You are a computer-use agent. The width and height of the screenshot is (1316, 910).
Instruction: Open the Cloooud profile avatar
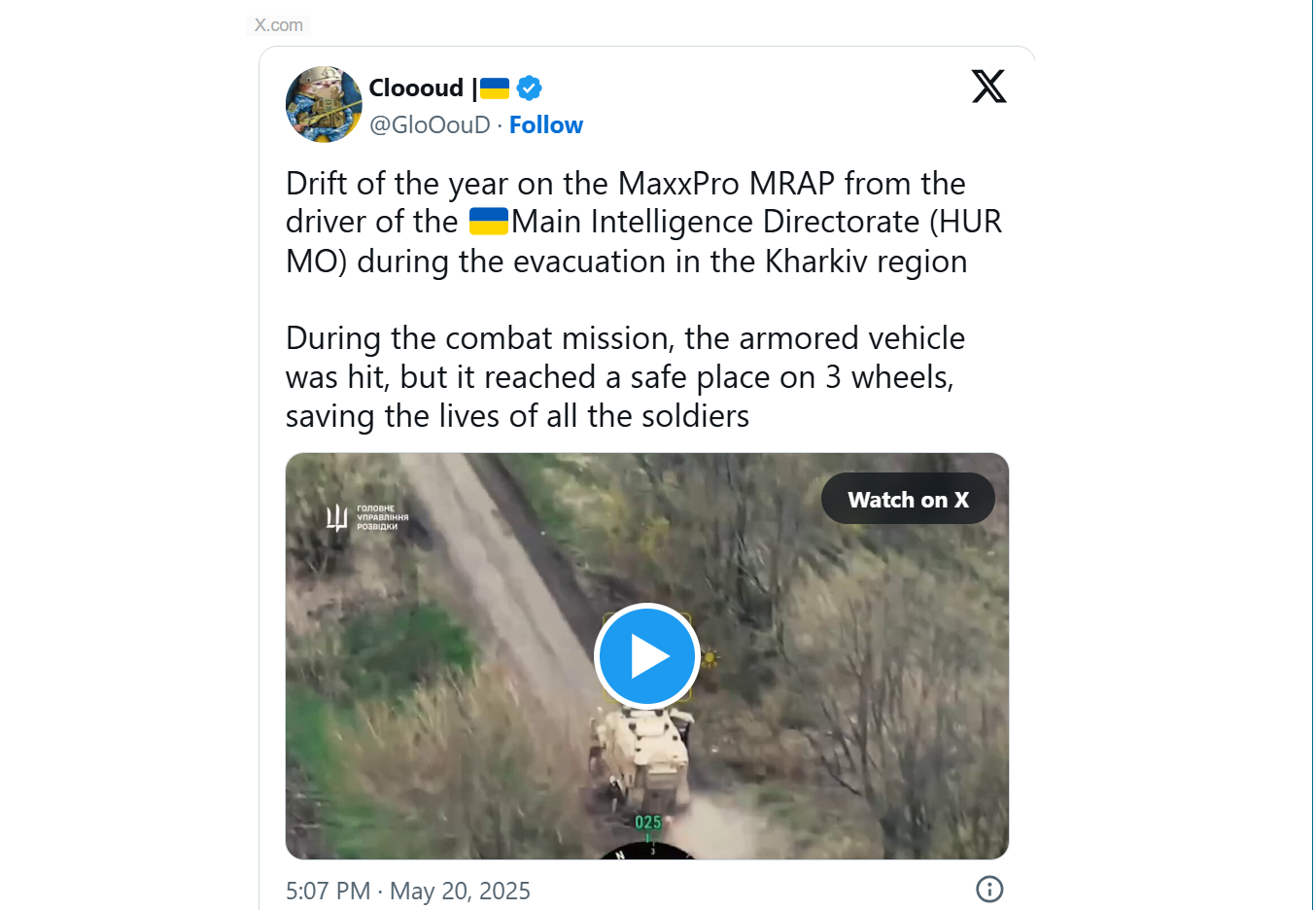[x=324, y=104]
